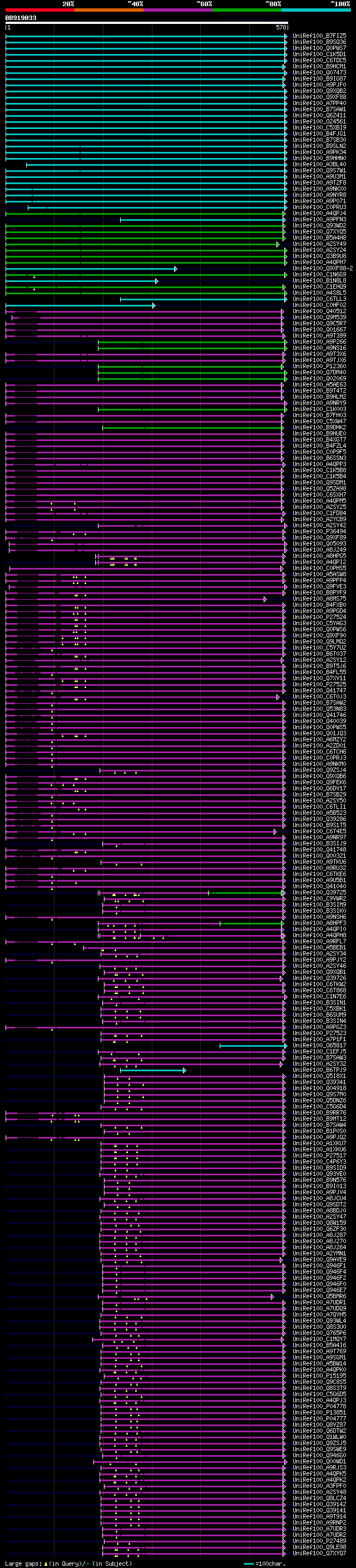Select hit UniRef100_P13851
The width and height of the screenshot is (356, 1568).
319,1412
